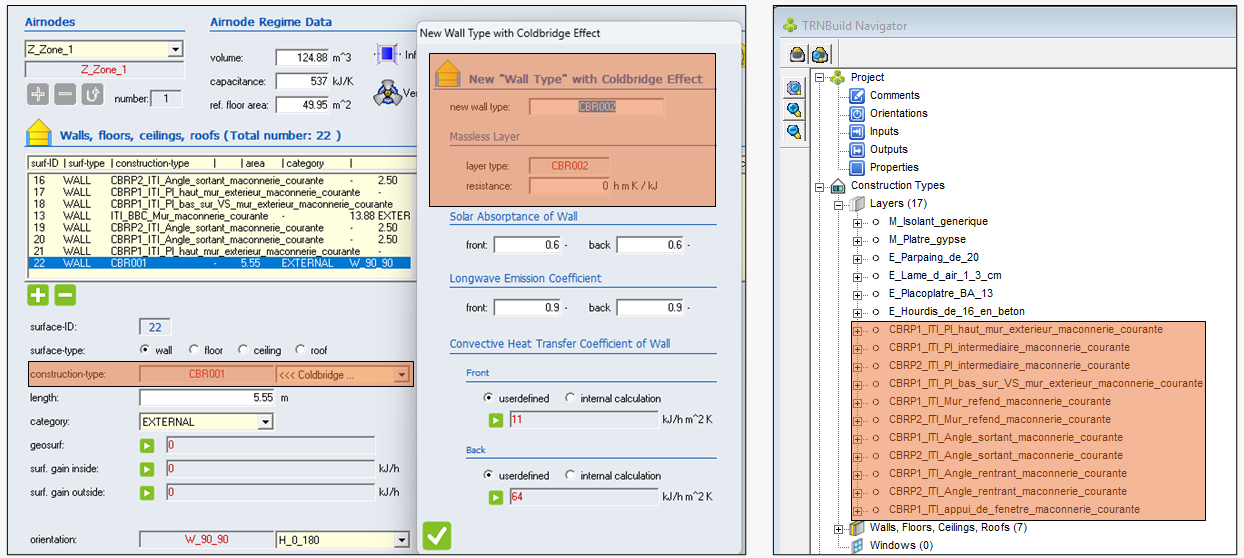Open Outputs in the TRNBuild Navigator
1244x558 pixels.
[x=888, y=149]
